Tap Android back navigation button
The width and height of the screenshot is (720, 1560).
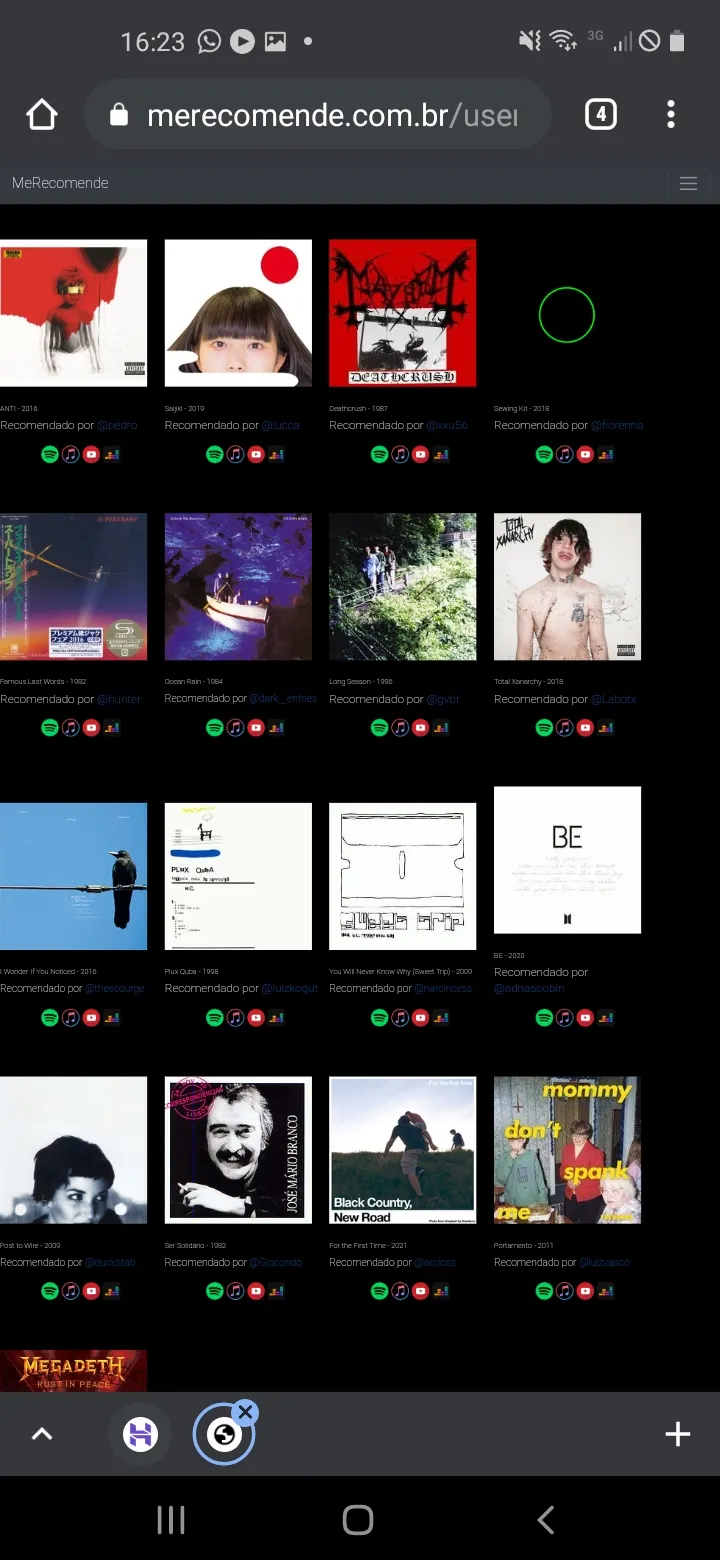pyautogui.click(x=545, y=1521)
